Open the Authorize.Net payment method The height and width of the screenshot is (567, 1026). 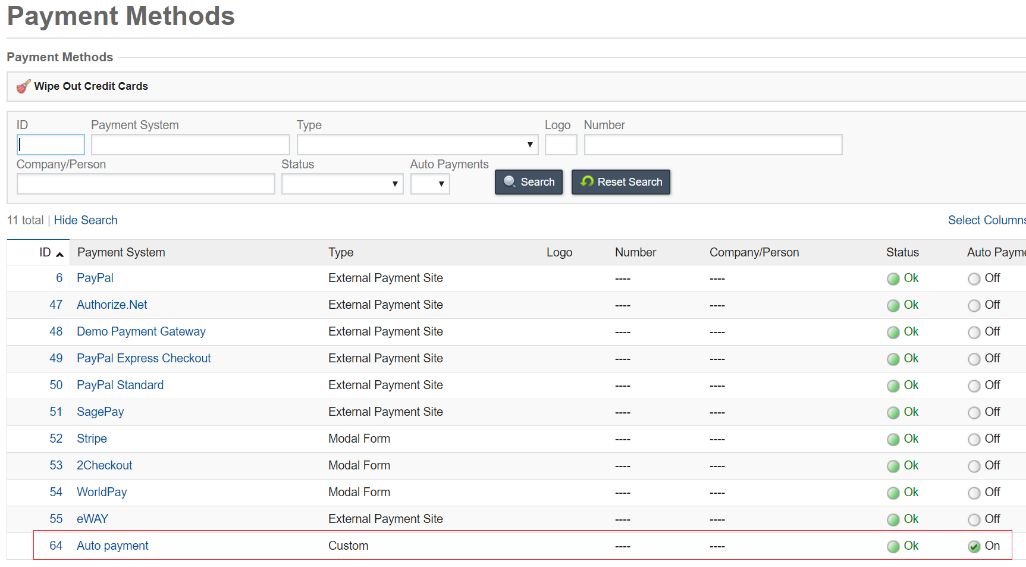click(x=112, y=305)
